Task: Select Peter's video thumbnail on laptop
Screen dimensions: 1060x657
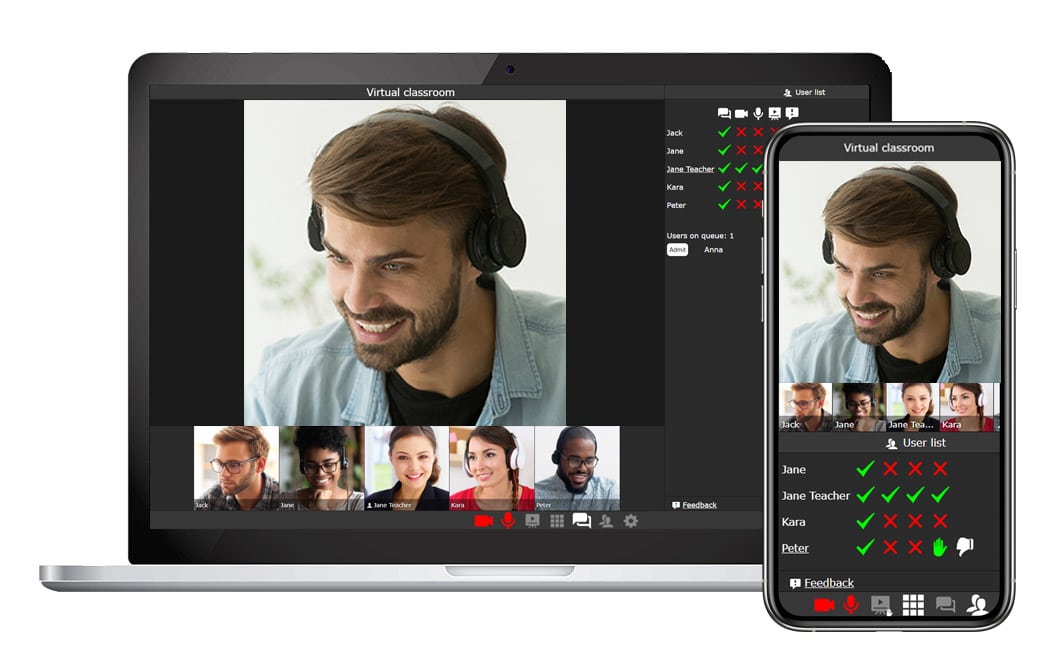Action: pos(577,468)
